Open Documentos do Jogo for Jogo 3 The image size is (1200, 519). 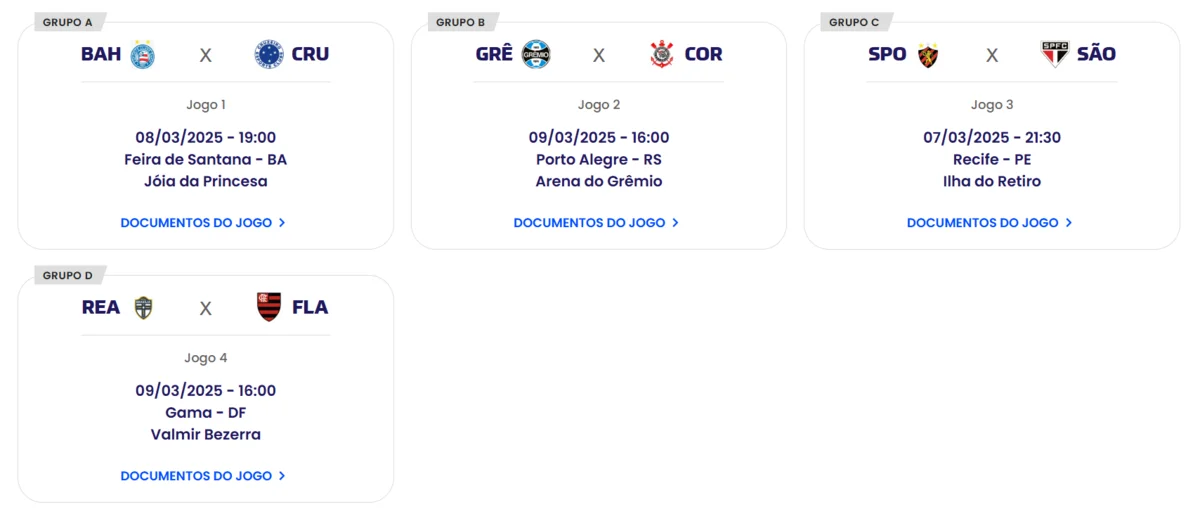coord(990,223)
